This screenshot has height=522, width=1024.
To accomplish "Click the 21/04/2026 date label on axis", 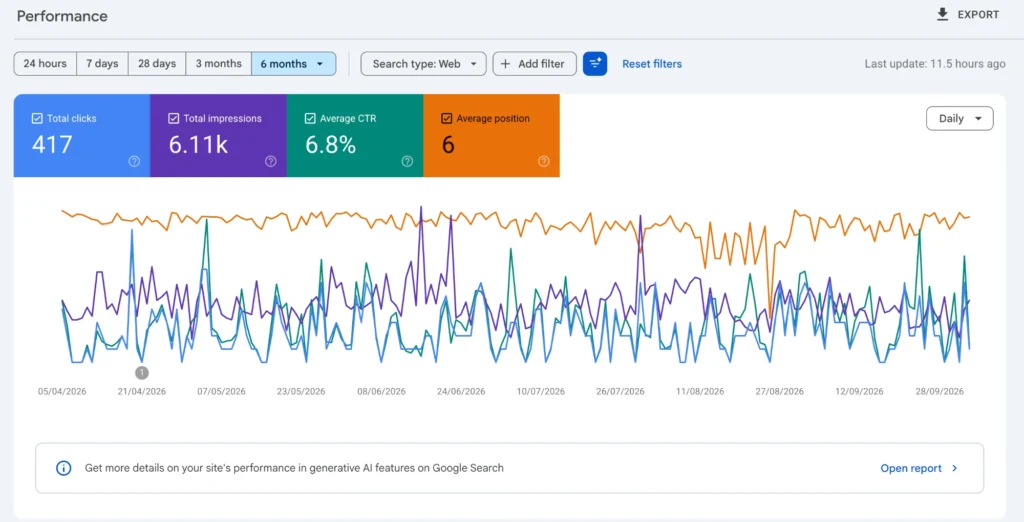I will pos(142,391).
